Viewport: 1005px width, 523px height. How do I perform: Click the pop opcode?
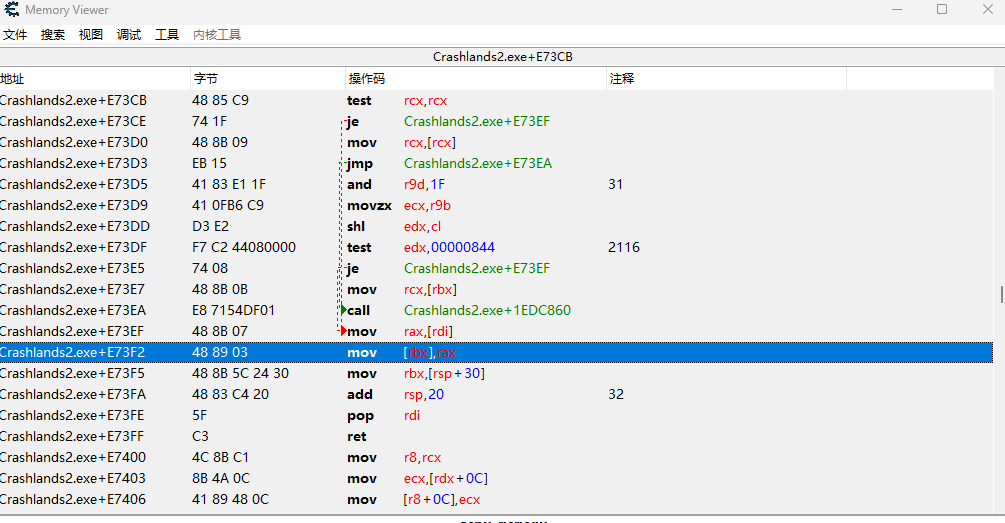[x=360, y=416]
